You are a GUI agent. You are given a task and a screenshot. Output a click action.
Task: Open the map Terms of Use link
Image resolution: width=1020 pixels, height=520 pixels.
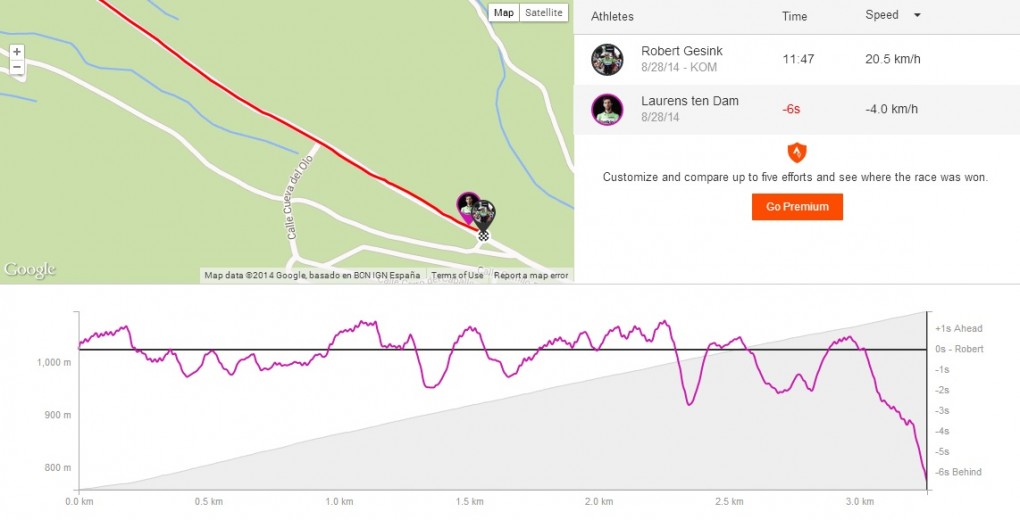pos(457,275)
